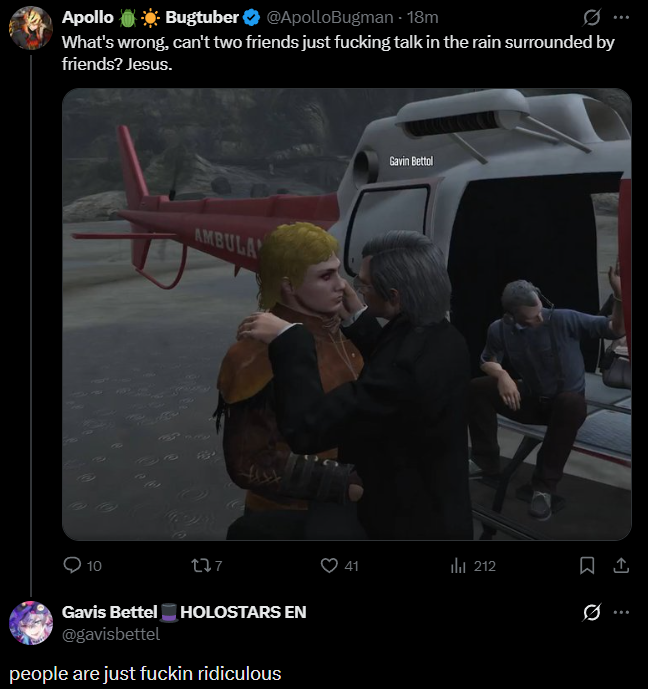The width and height of the screenshot is (648, 689).
Task: Open the Gavis Bettel HOLOSTARS EN name
Action: (184, 612)
